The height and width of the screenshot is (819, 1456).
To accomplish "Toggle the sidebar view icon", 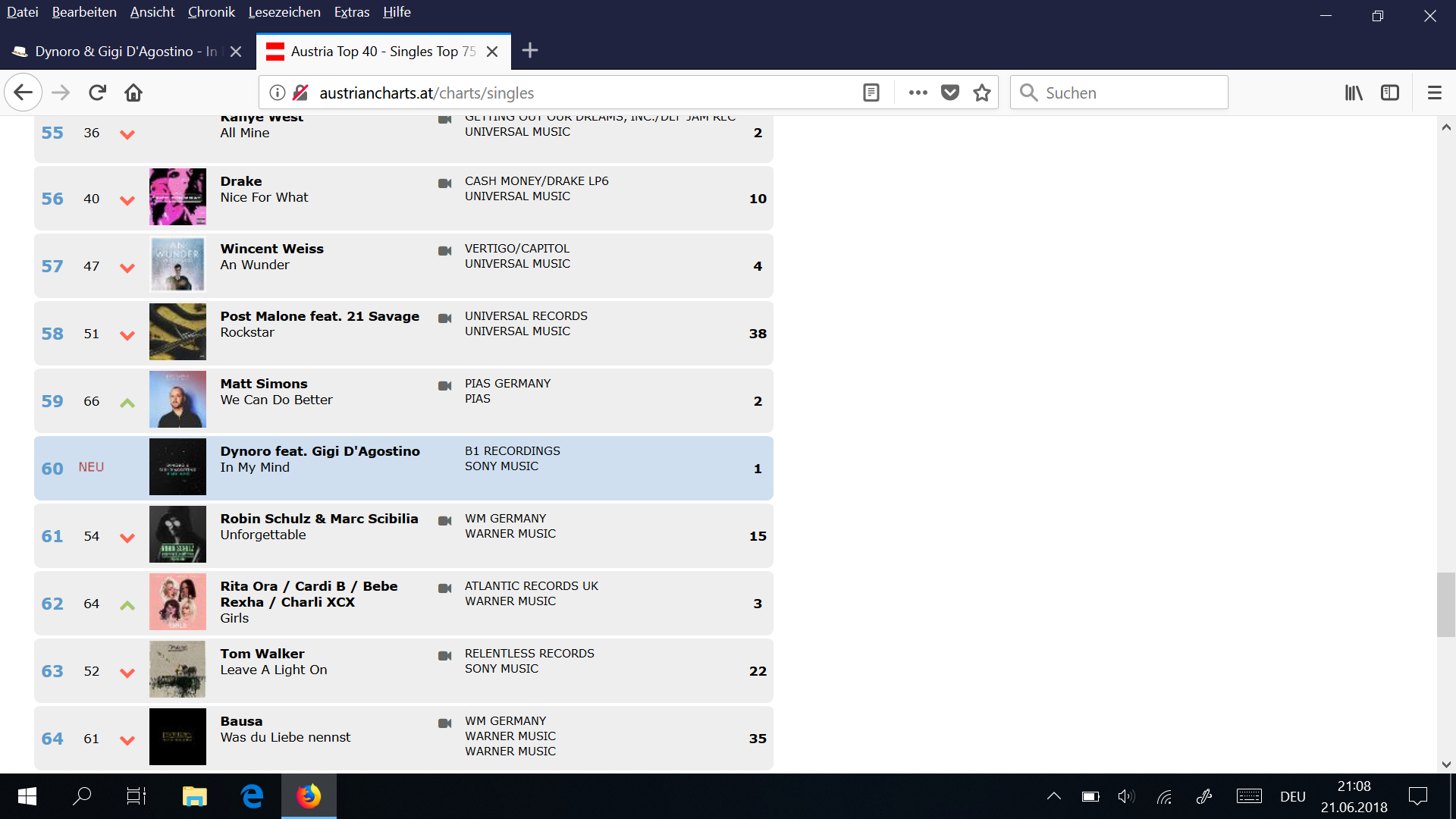I will [1390, 93].
